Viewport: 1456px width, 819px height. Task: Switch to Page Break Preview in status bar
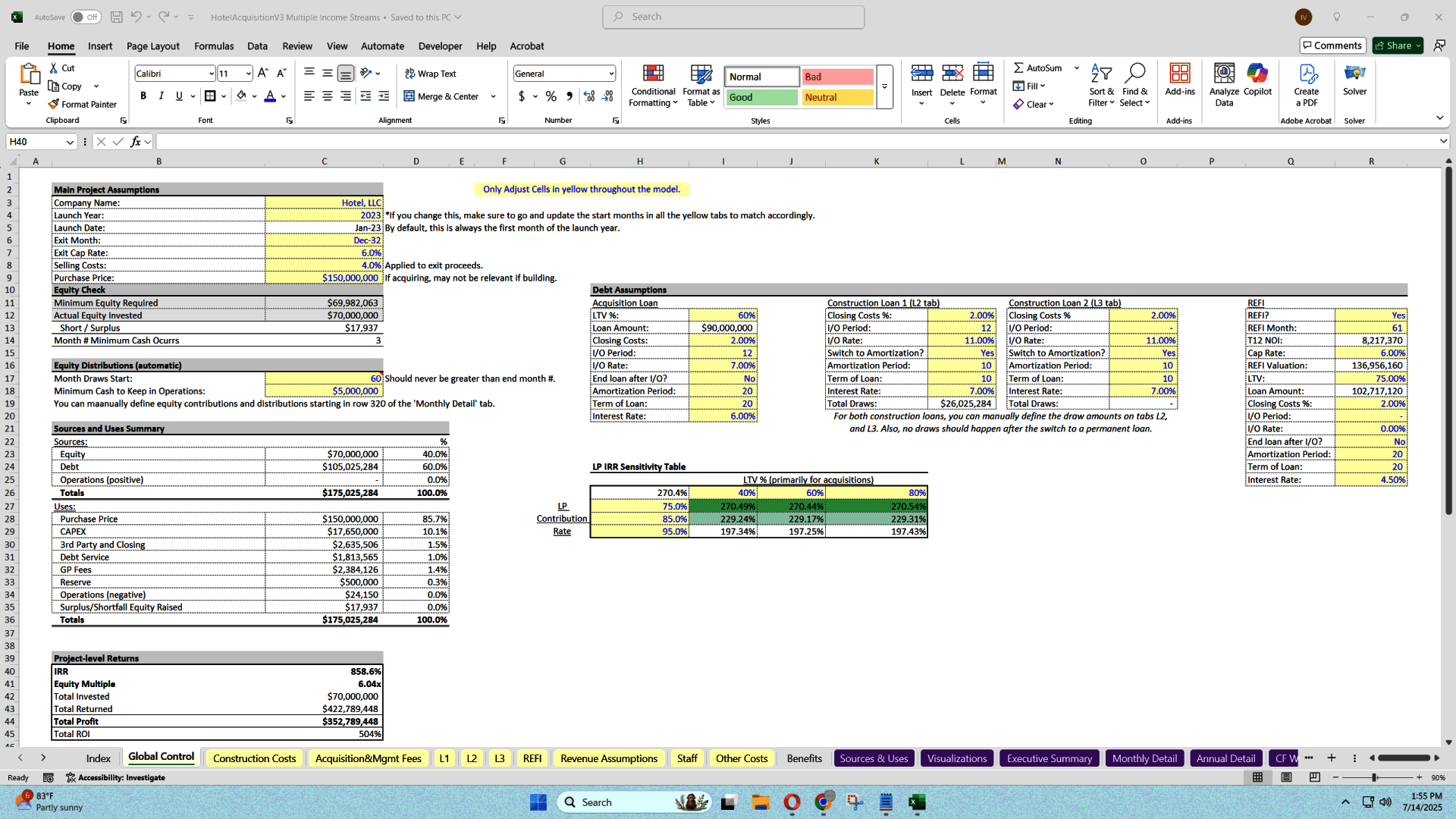click(1314, 777)
